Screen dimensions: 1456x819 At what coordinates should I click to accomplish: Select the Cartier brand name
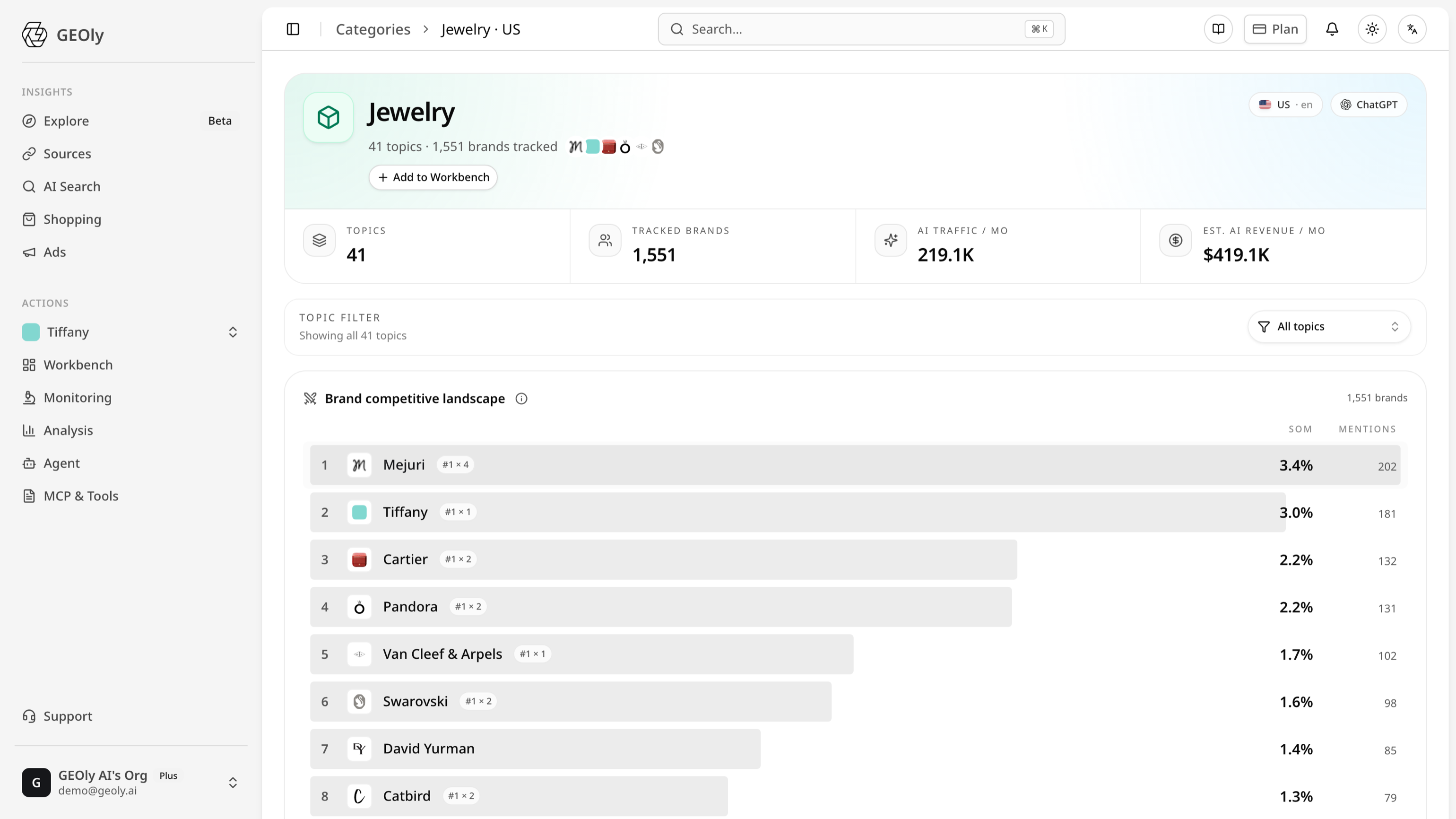[x=405, y=559]
